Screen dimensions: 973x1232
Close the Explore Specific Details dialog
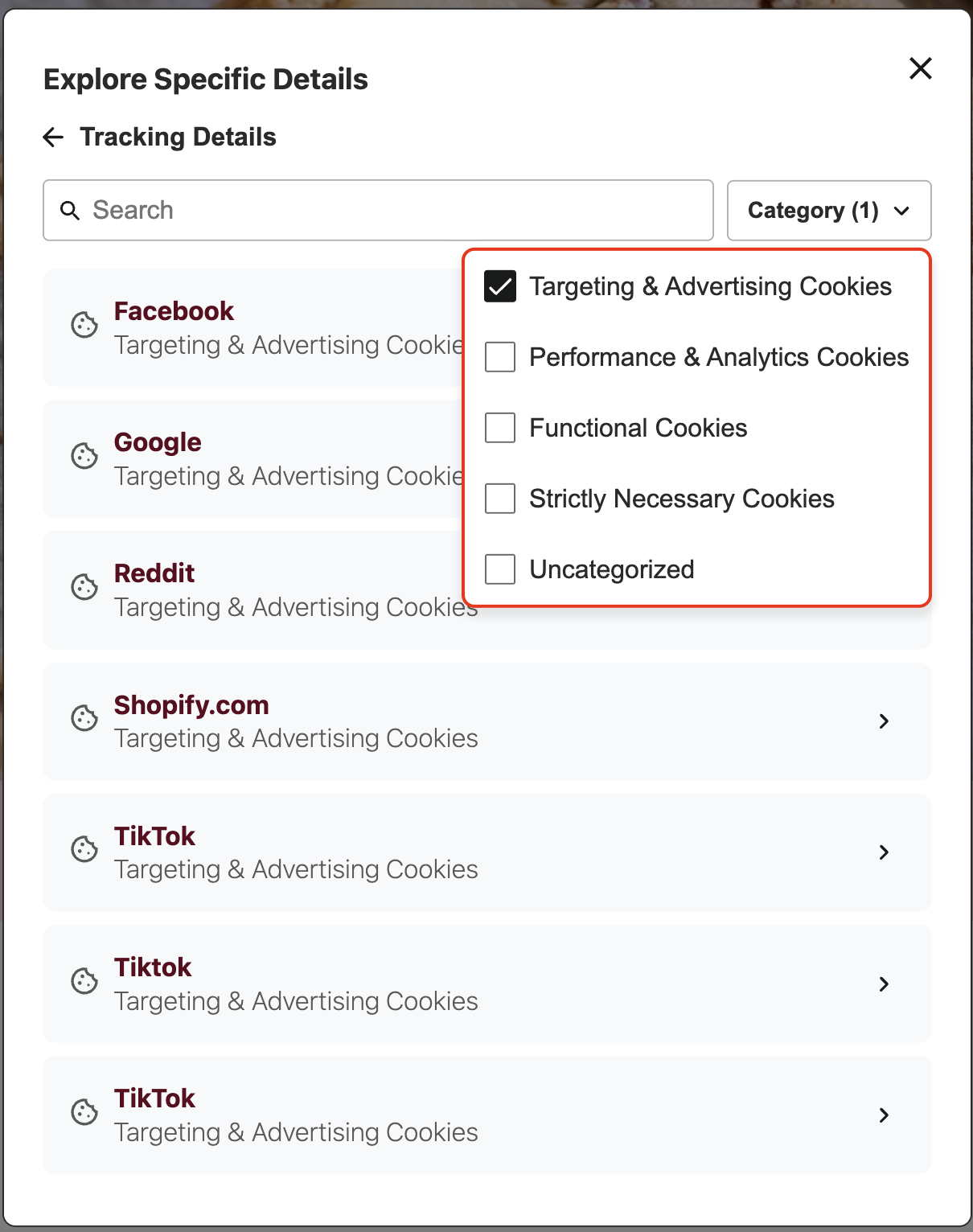[920, 69]
